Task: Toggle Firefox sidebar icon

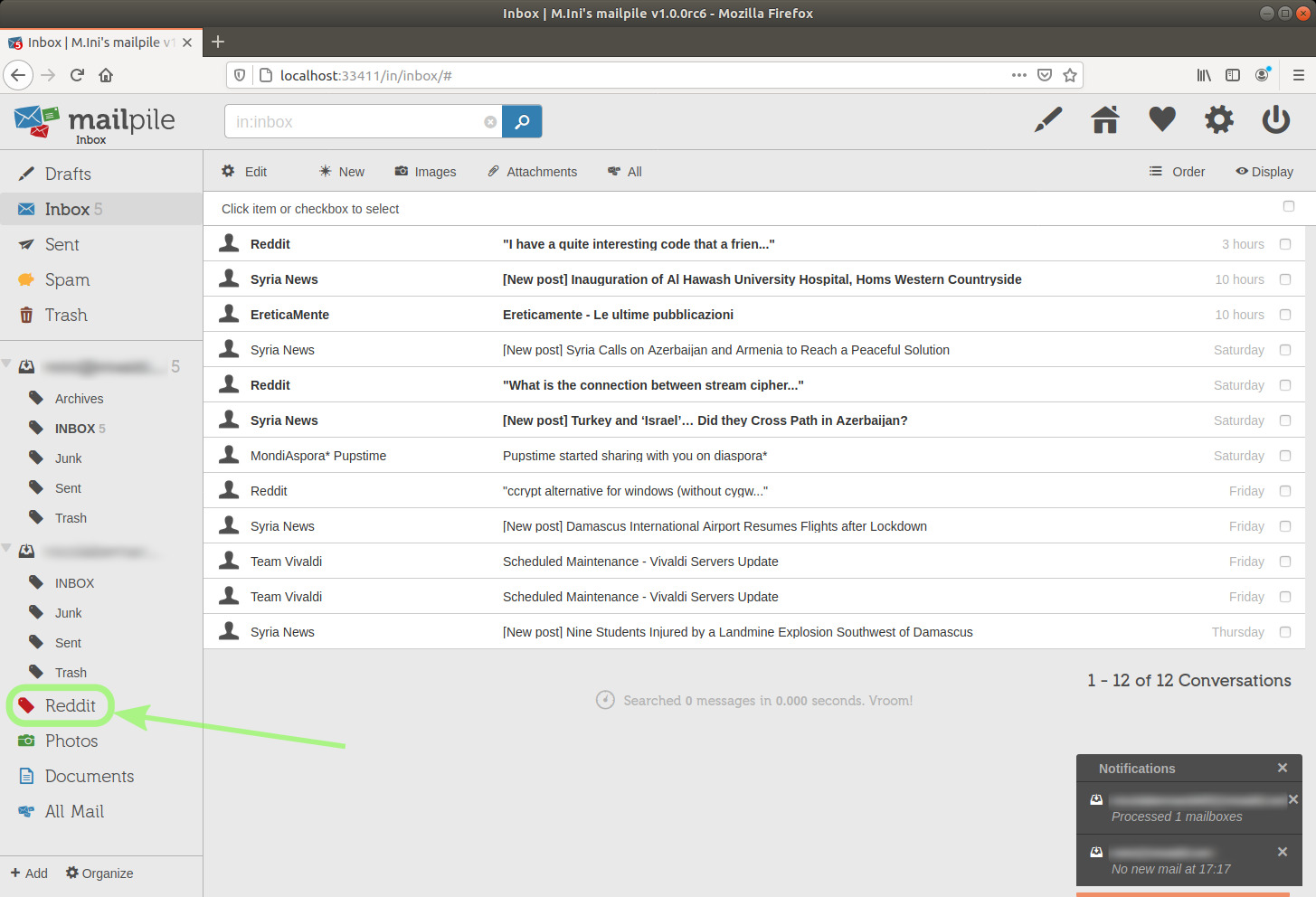Action: (x=1233, y=75)
